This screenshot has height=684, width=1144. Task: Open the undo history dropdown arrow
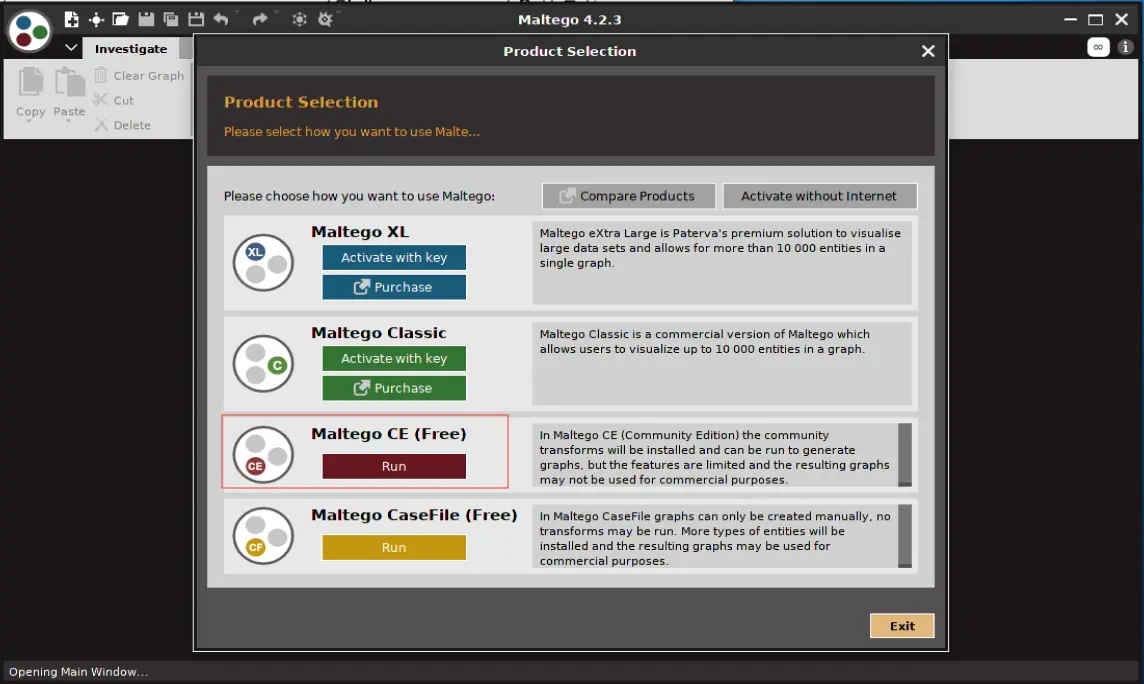235,13
